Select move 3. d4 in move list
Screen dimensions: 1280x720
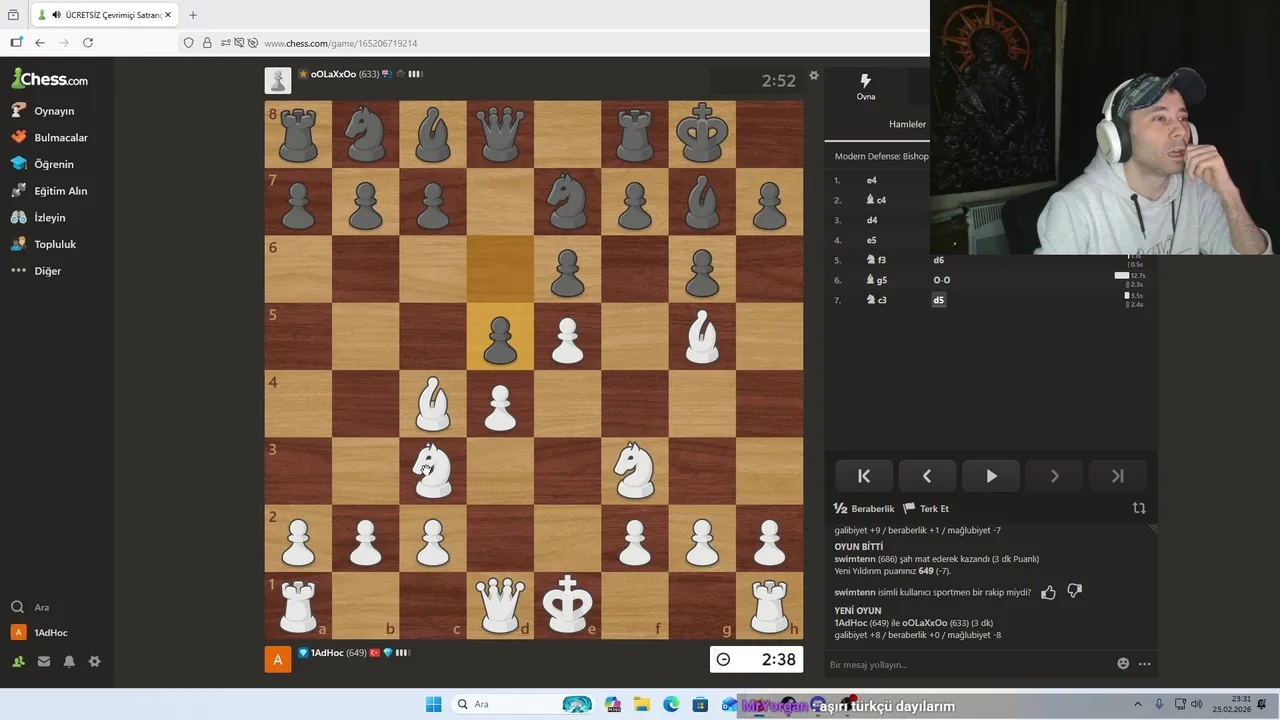pos(872,220)
